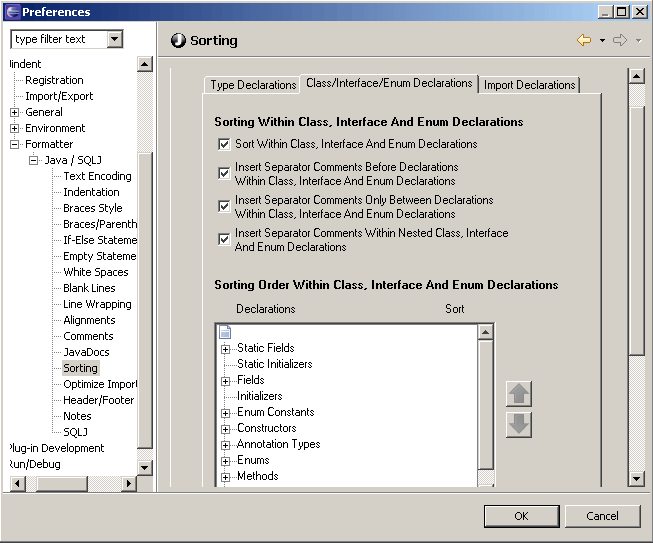Image resolution: width=653 pixels, height=543 pixels.
Task: Click the move up arrow button
Action: [519, 394]
